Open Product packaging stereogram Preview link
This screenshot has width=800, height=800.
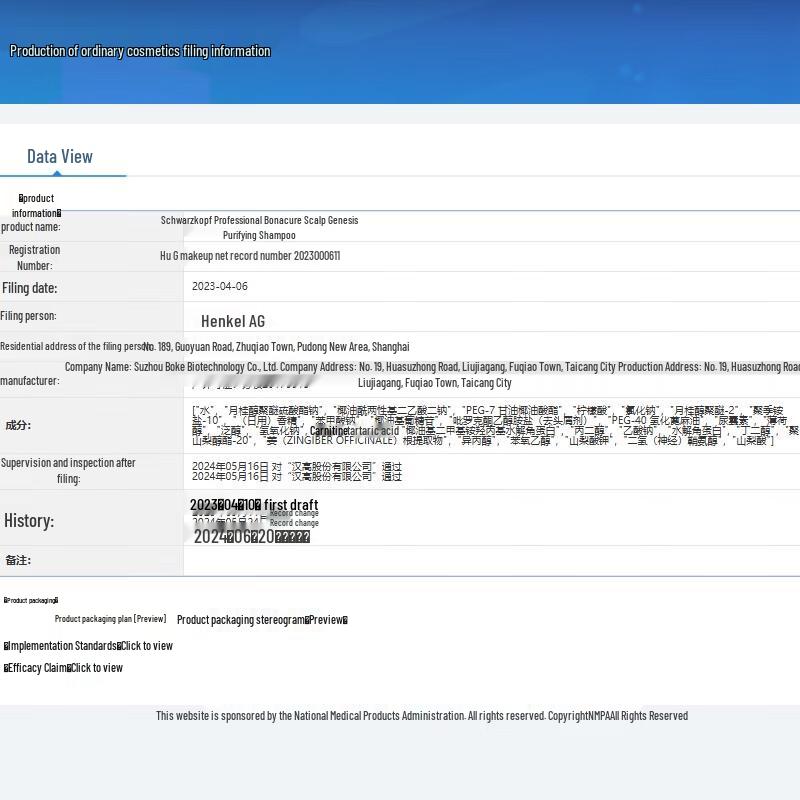[x=262, y=620]
